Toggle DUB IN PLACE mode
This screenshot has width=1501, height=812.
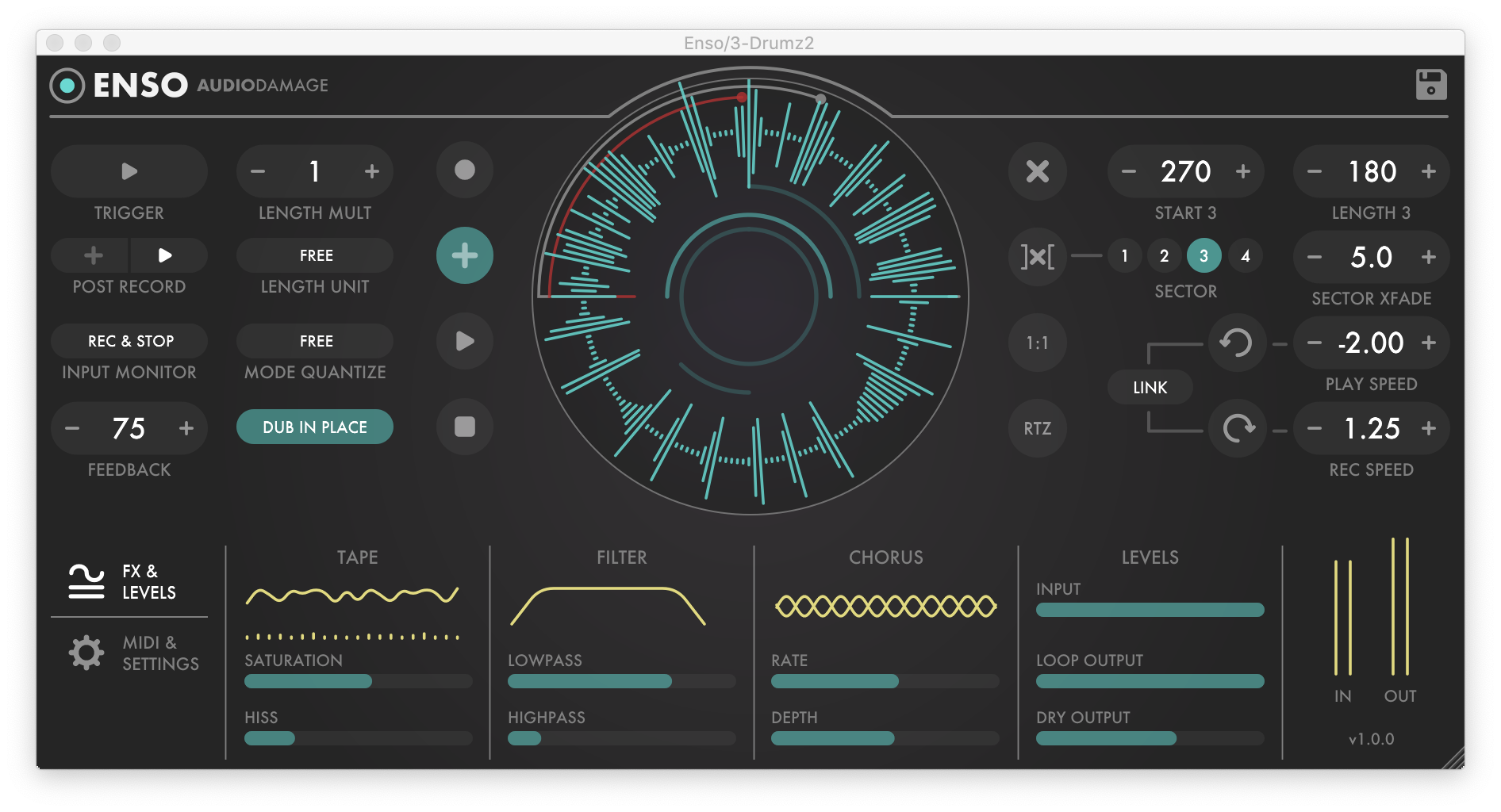(314, 427)
